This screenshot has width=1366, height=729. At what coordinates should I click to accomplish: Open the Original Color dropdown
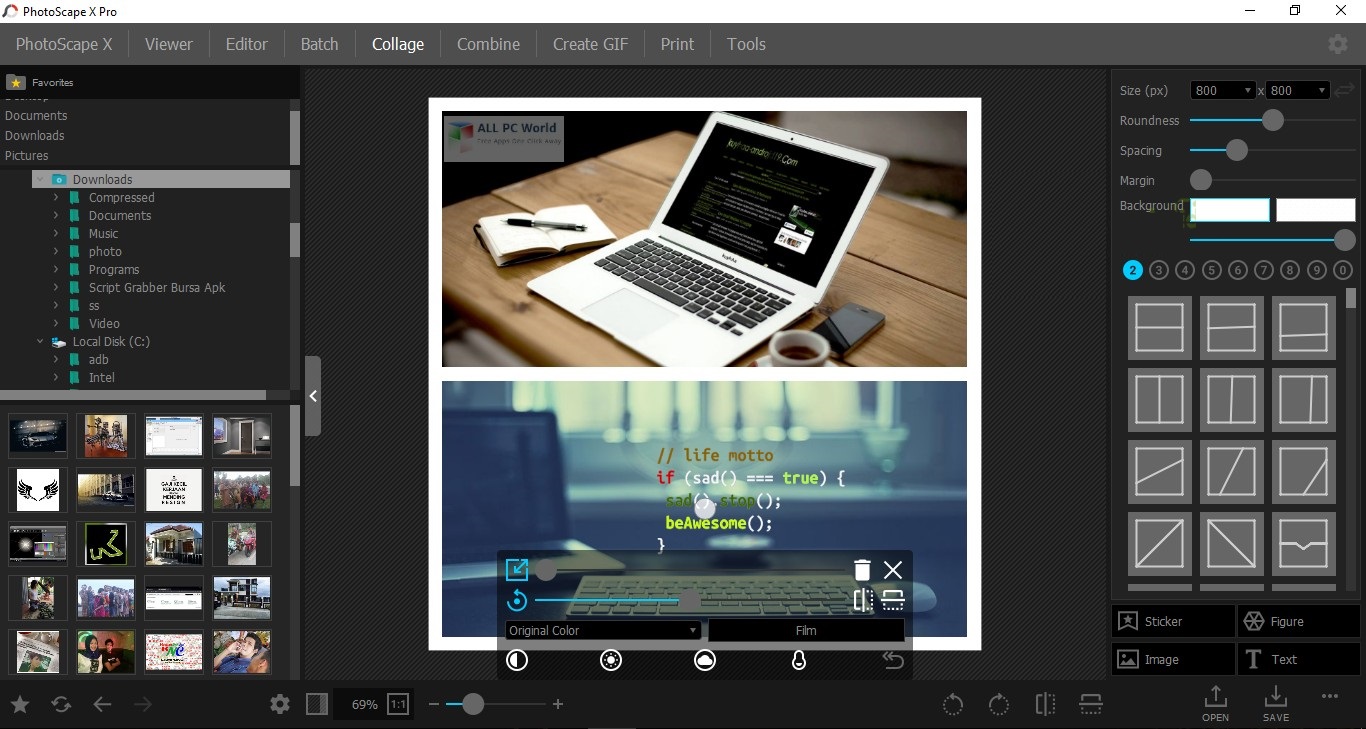pos(602,631)
